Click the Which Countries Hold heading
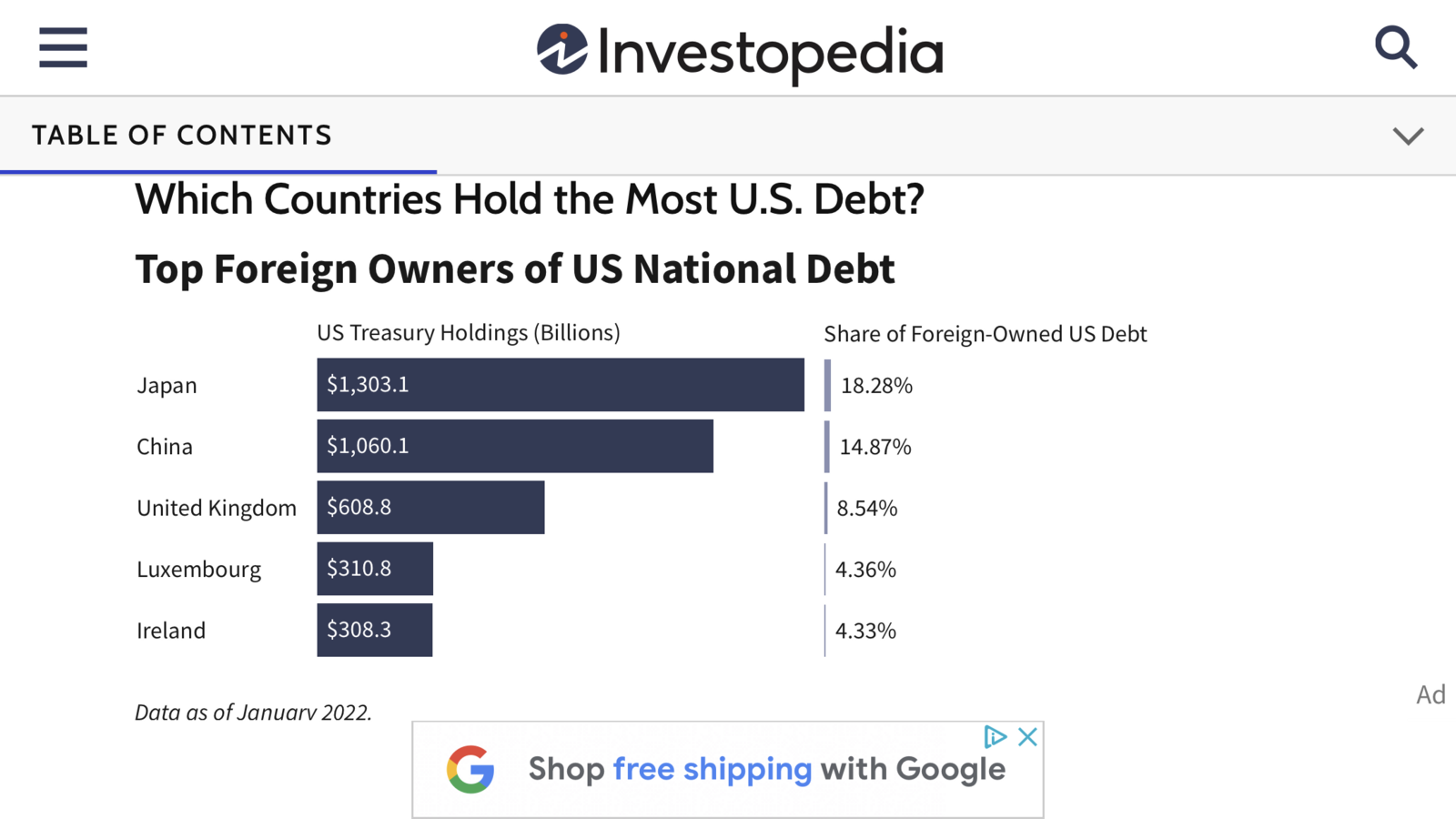1456x819 pixels. click(x=530, y=199)
